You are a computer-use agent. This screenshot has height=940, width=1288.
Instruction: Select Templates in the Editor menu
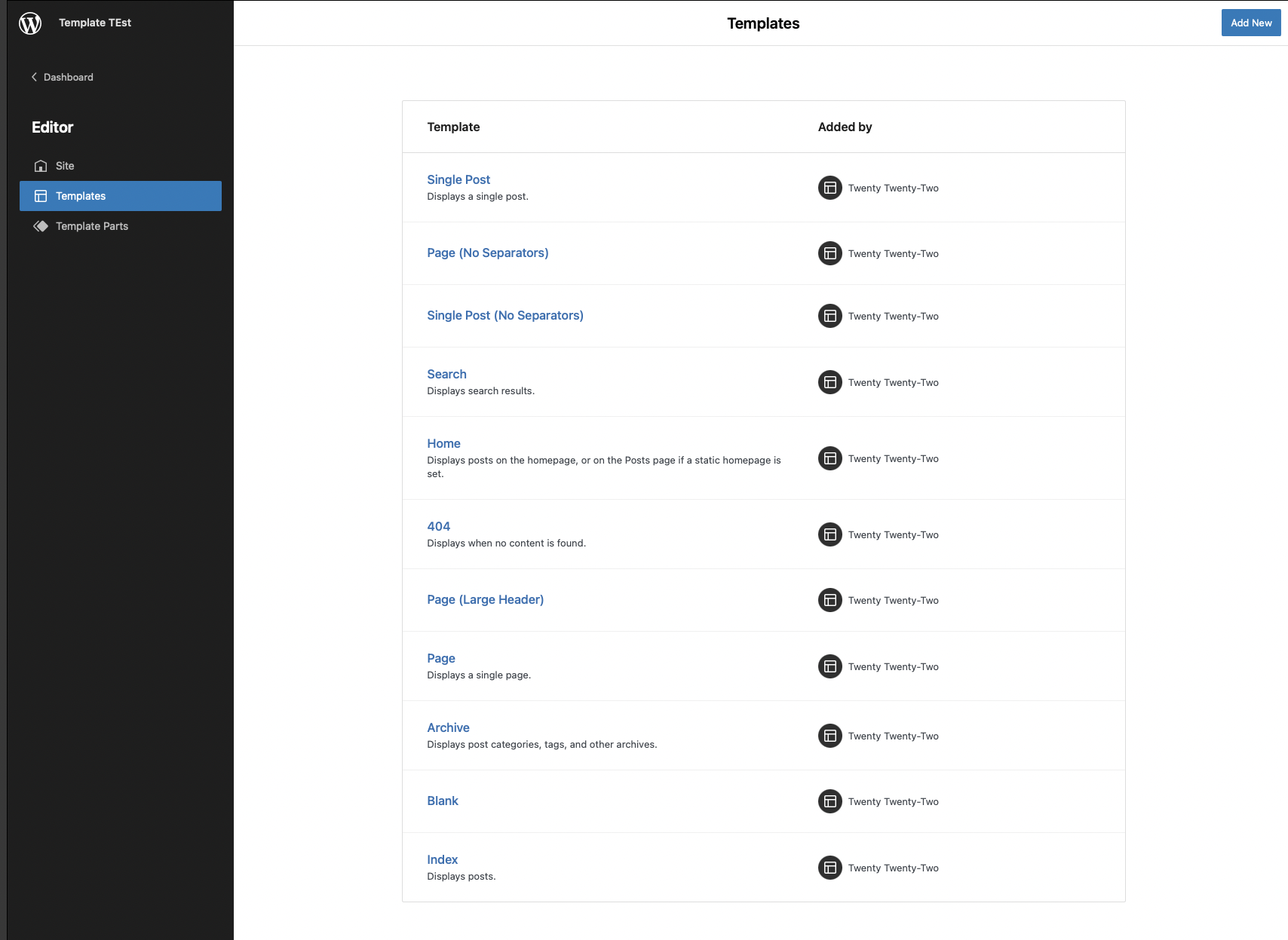coord(81,195)
